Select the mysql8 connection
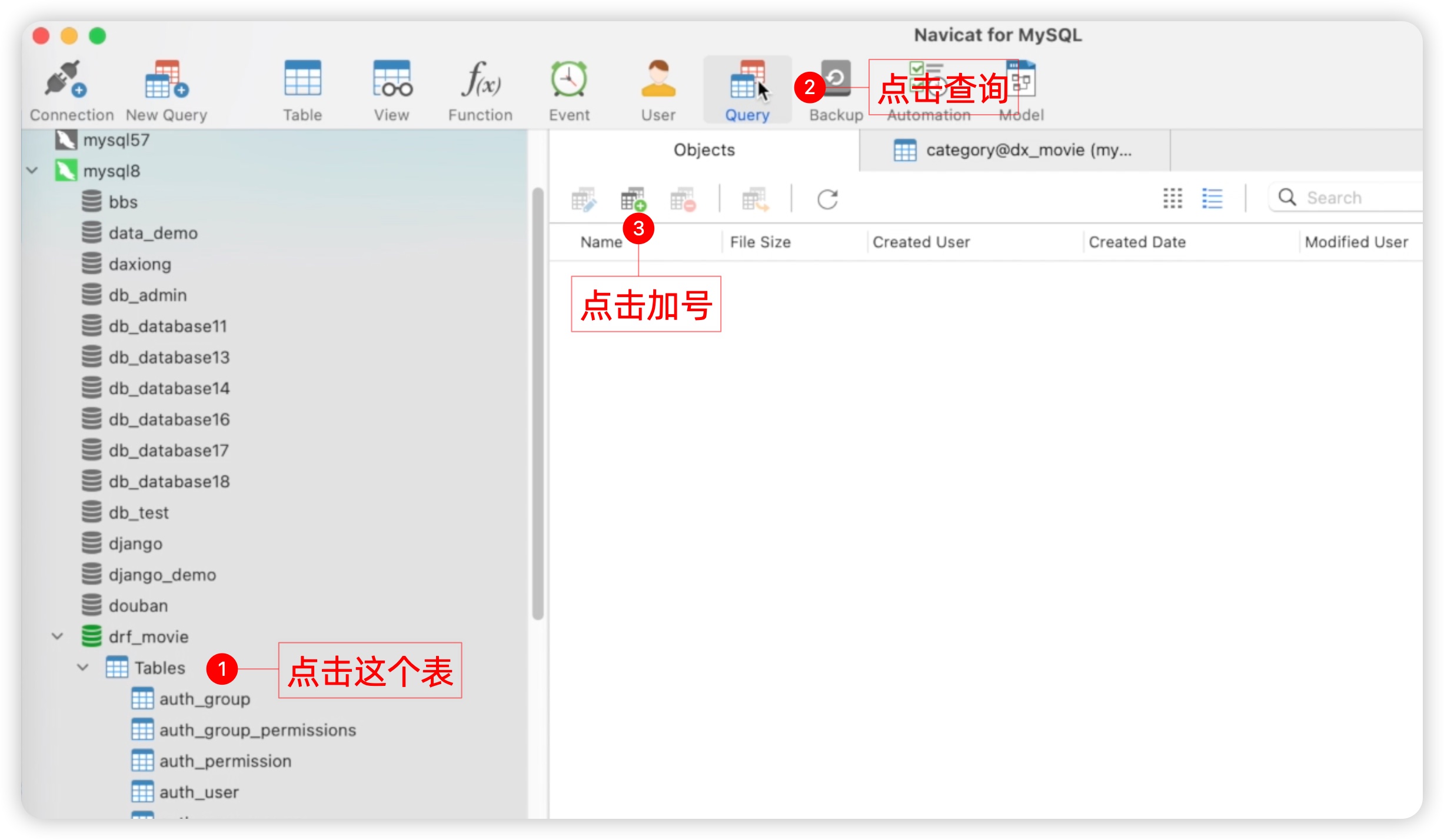This screenshot has height=840, width=1444. pos(98,171)
